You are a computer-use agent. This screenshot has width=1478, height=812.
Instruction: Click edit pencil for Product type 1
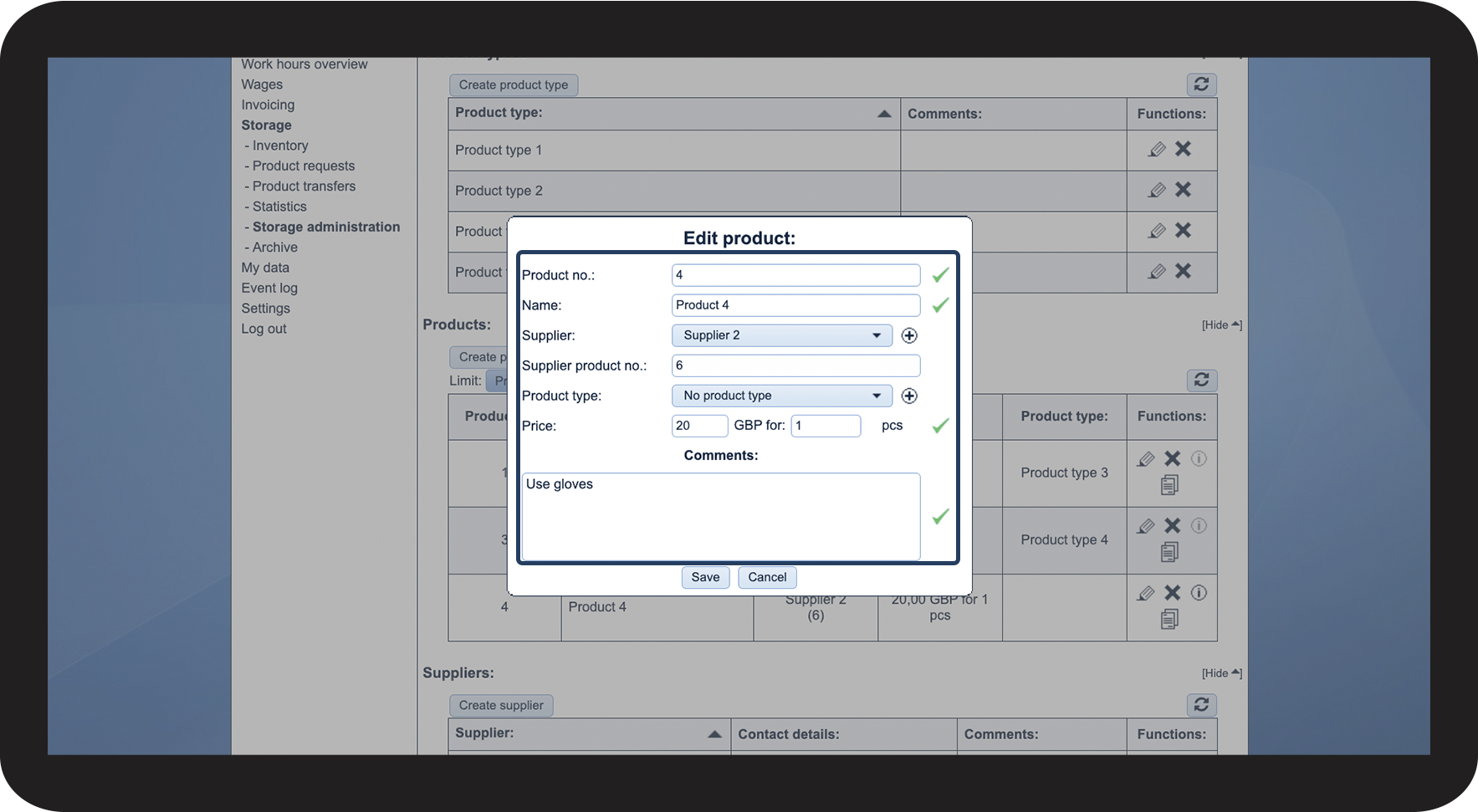tap(1157, 150)
